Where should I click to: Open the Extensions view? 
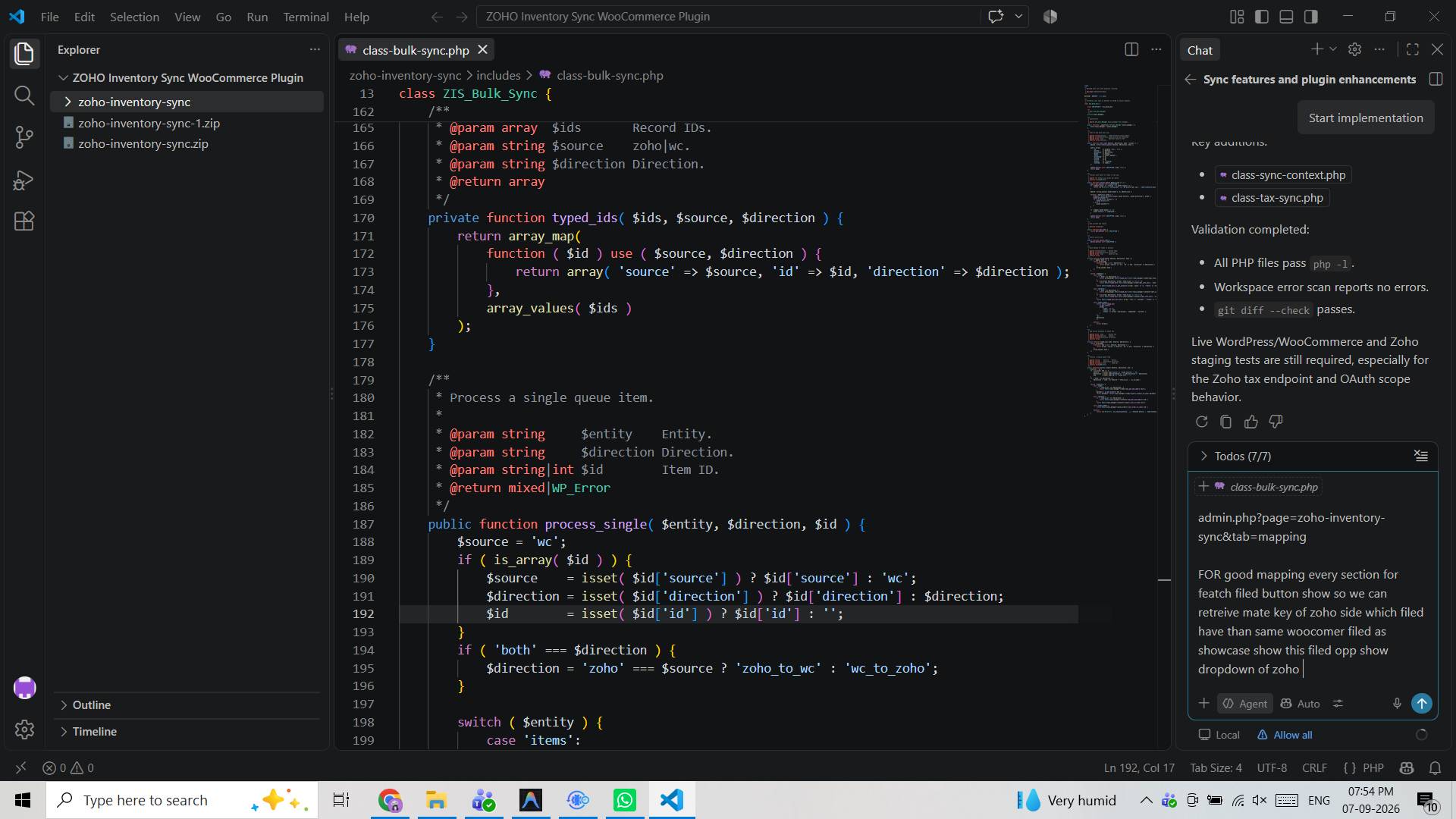(24, 221)
